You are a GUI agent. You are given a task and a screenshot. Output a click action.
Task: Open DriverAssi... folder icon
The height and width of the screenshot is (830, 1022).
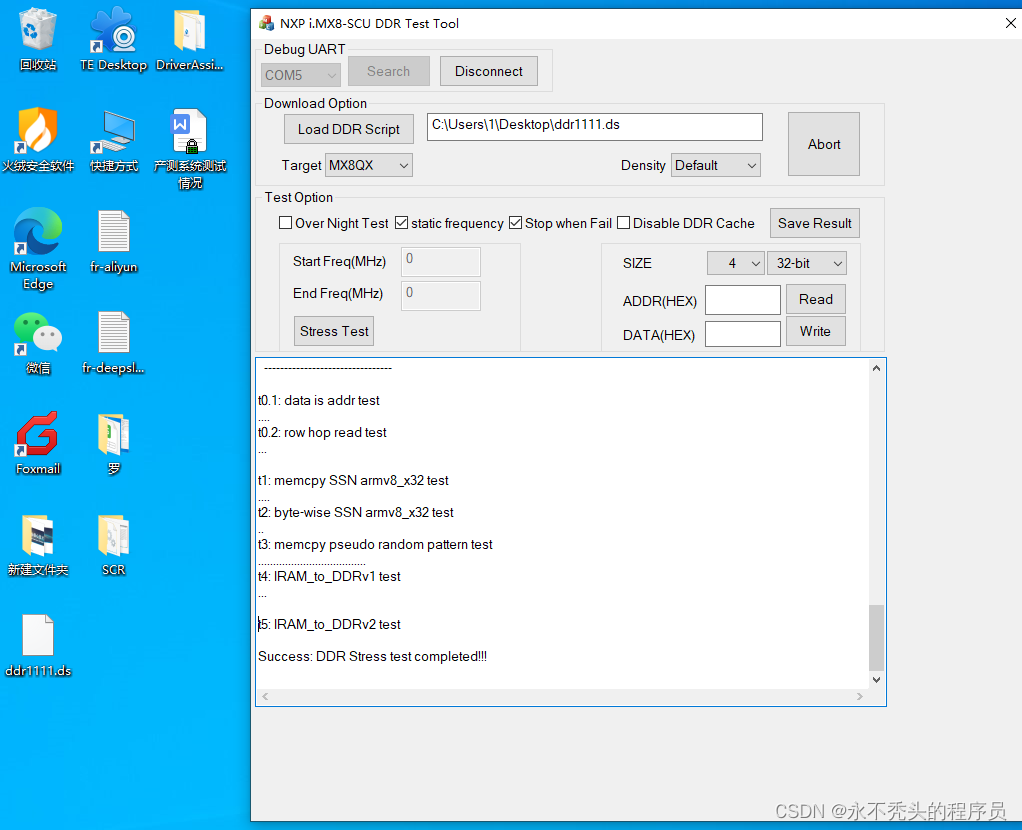(190, 39)
